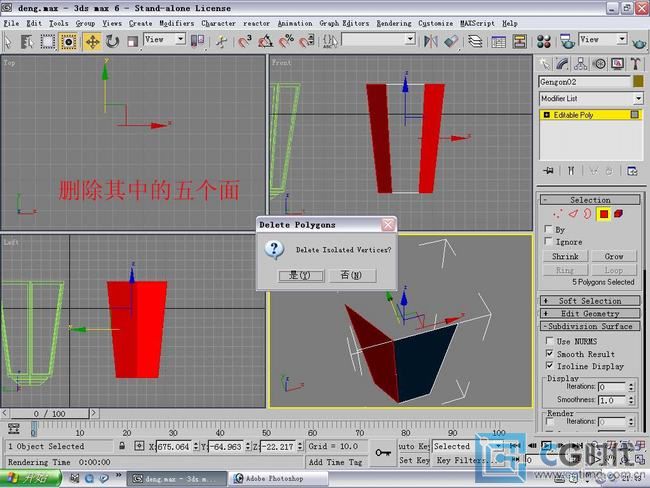Screen dimensions: 650x488
Task: Switch to Hierarchy command panel tab
Action: tap(580, 64)
